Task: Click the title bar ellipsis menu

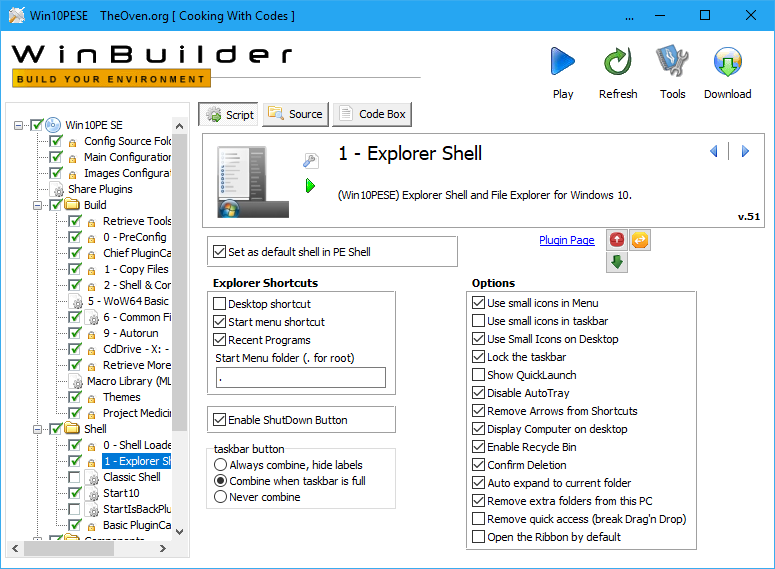Action: [x=629, y=16]
